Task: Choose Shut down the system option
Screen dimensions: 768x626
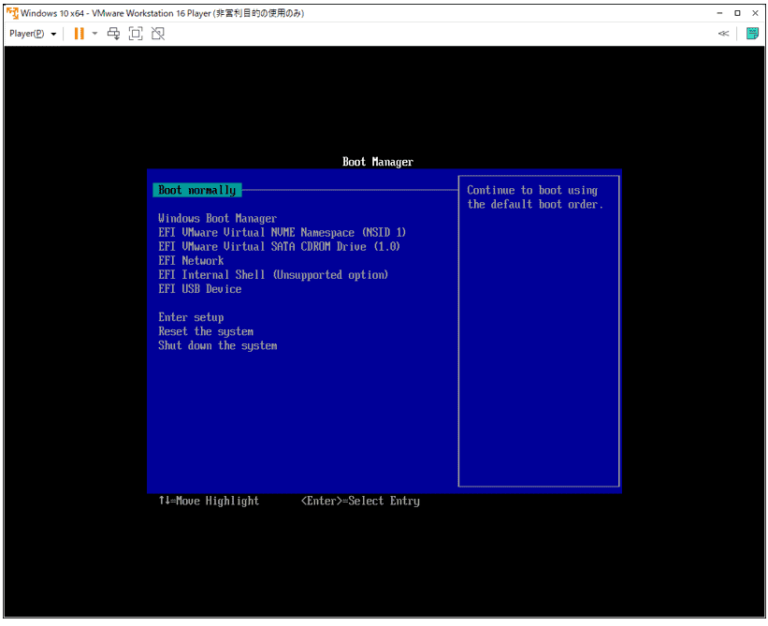Action: pyautogui.click(x=217, y=346)
